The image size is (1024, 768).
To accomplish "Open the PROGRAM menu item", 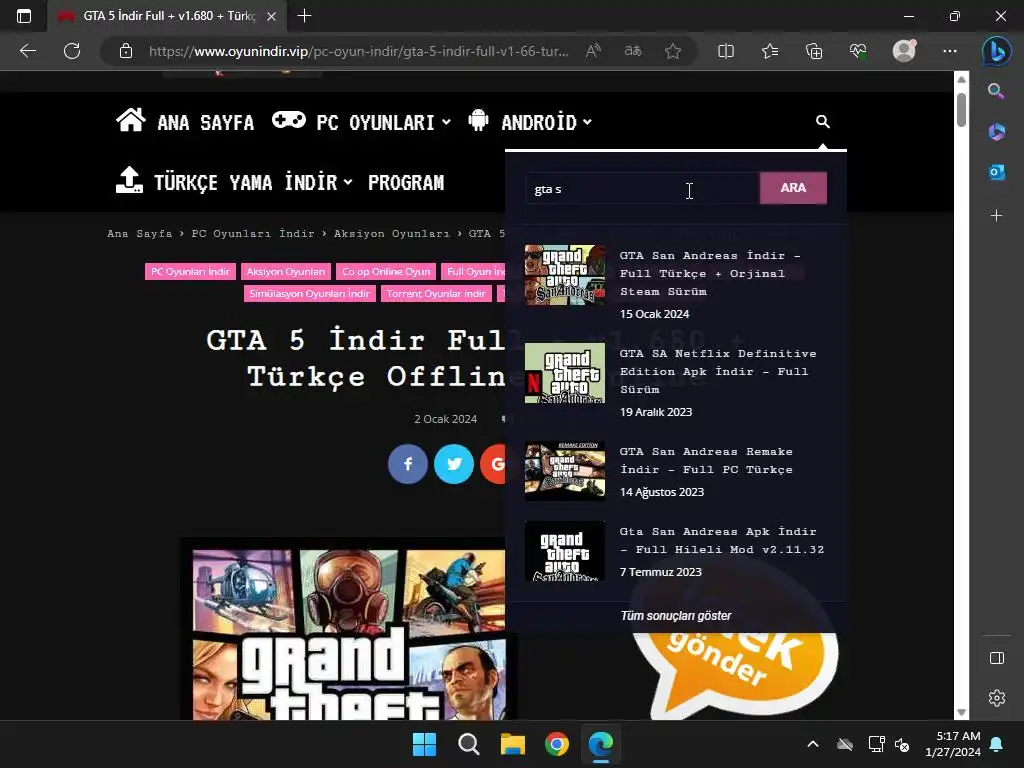I will 406,182.
